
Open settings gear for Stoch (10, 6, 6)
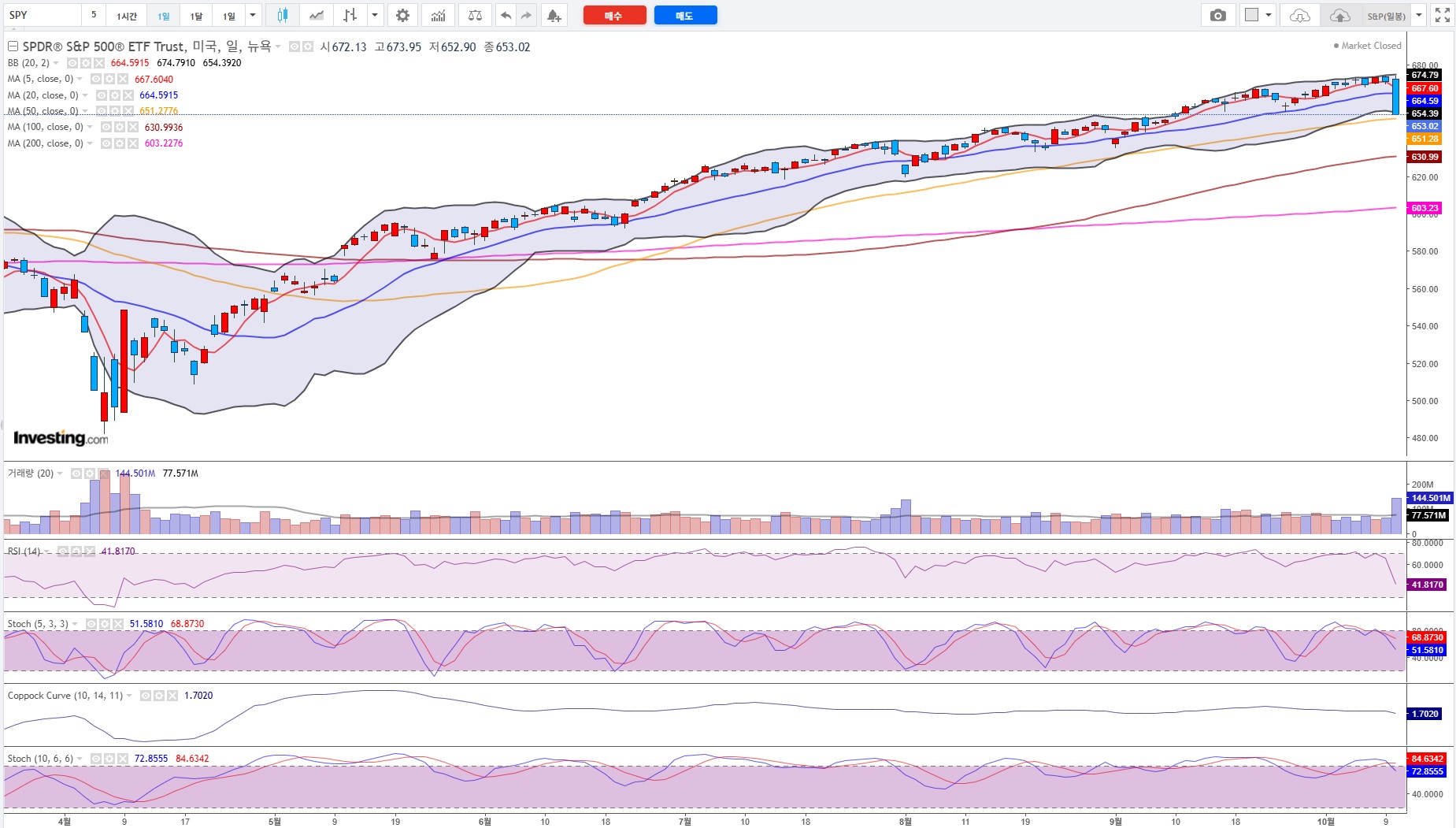click(x=109, y=759)
